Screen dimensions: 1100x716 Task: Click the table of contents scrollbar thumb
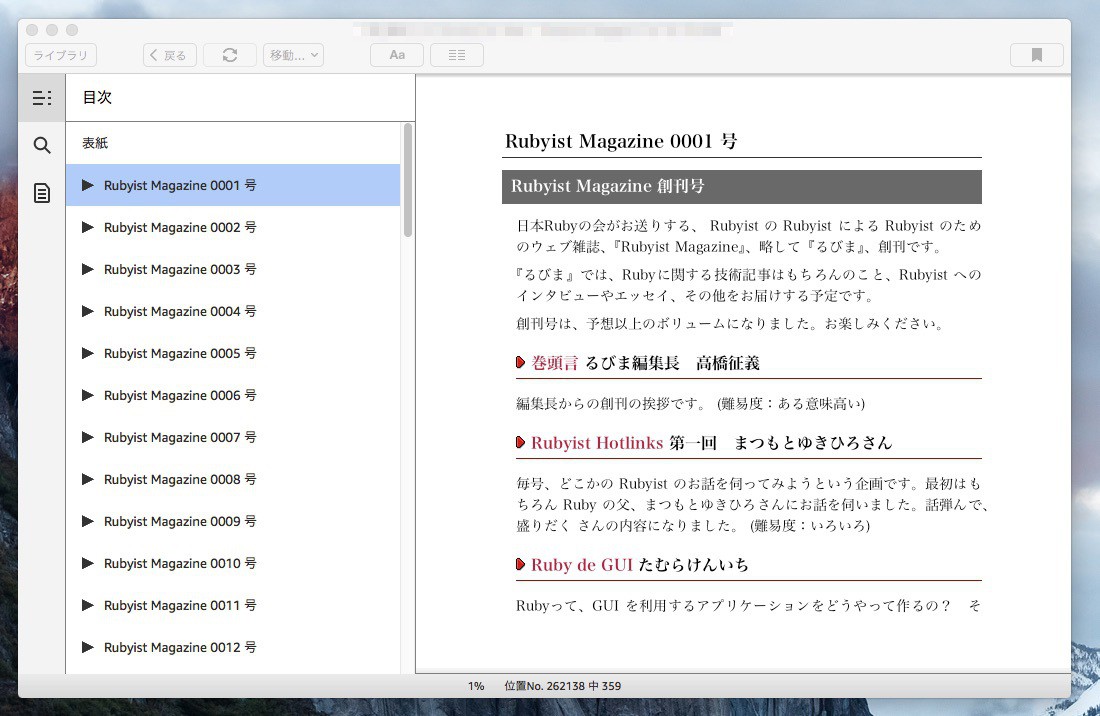coord(408,180)
